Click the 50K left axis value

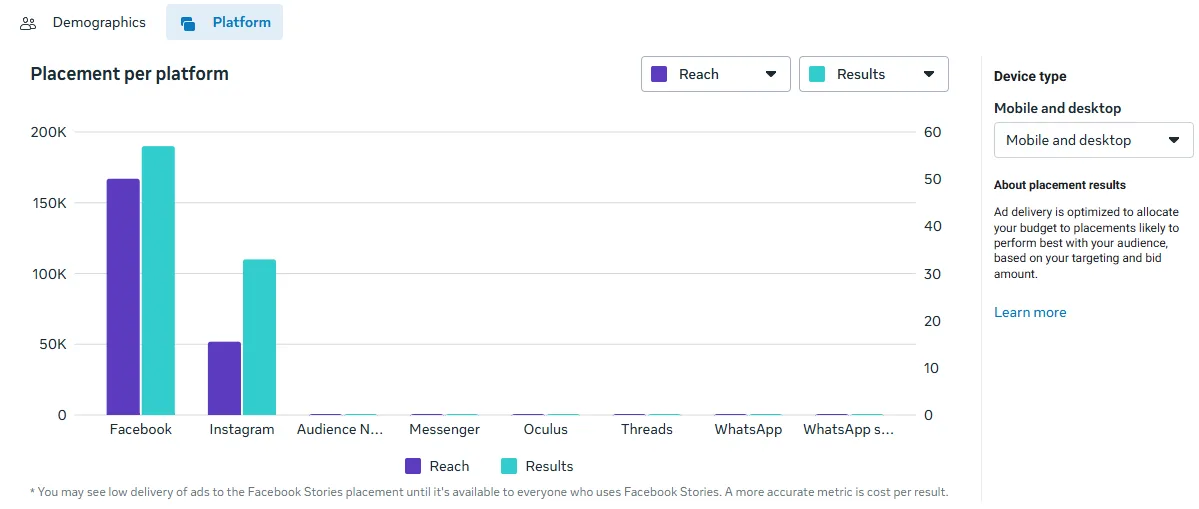point(53,345)
